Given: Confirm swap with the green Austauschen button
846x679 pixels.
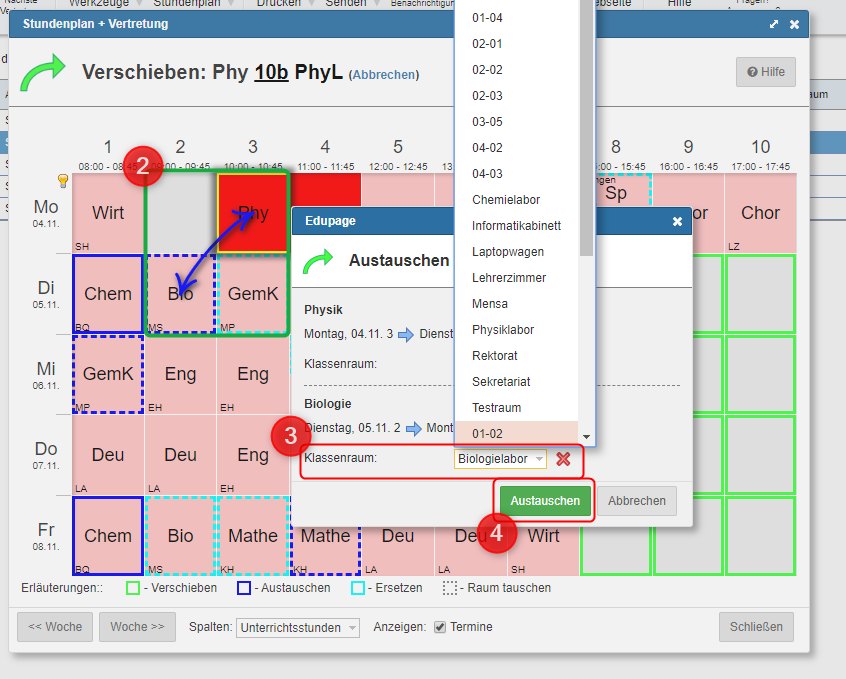Looking at the screenshot, I should pyautogui.click(x=545, y=501).
